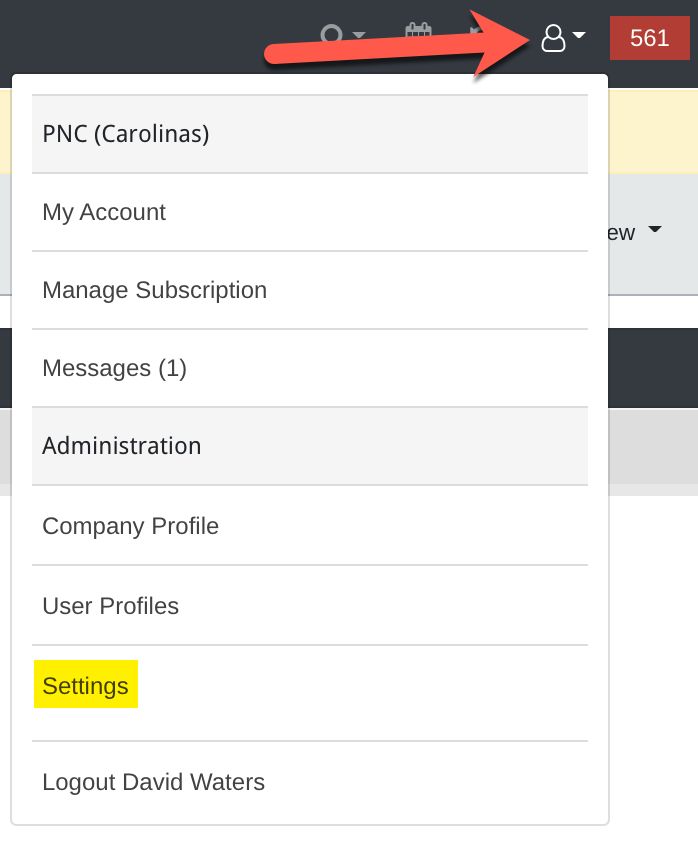This screenshot has height=846, width=698.
Task: Click the red 561 notification badge
Action: point(649,38)
